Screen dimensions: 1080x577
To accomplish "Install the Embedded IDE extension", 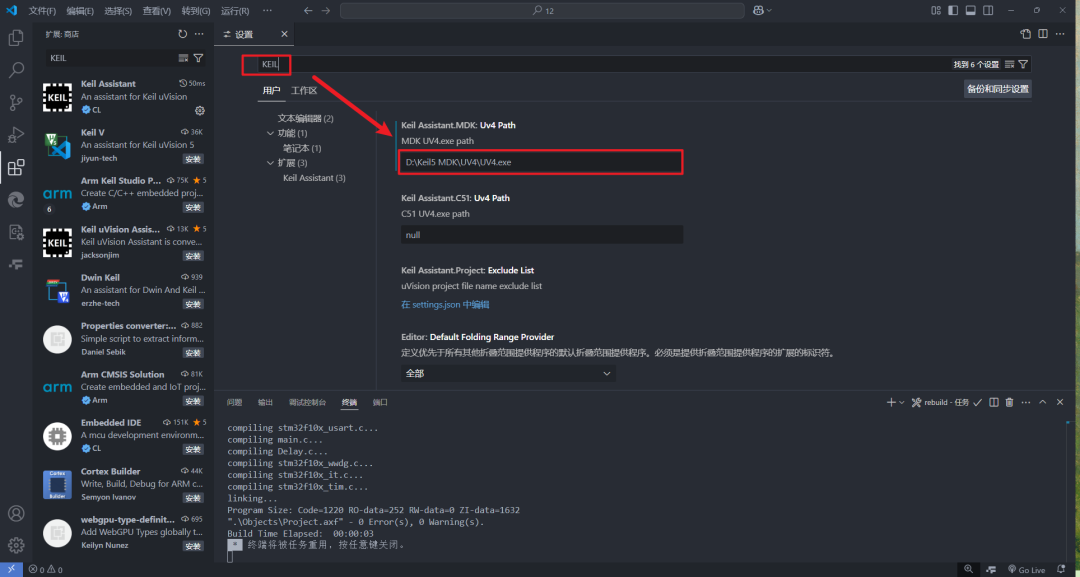I will click(x=193, y=450).
